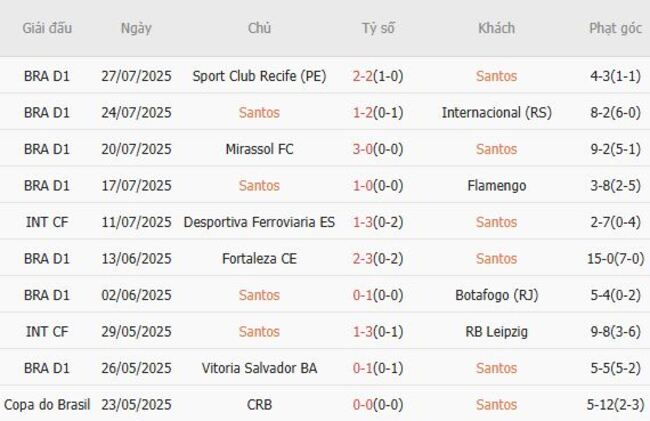Select Vitoria Salvador BA team name
This screenshot has height=421, width=650.
259,368
